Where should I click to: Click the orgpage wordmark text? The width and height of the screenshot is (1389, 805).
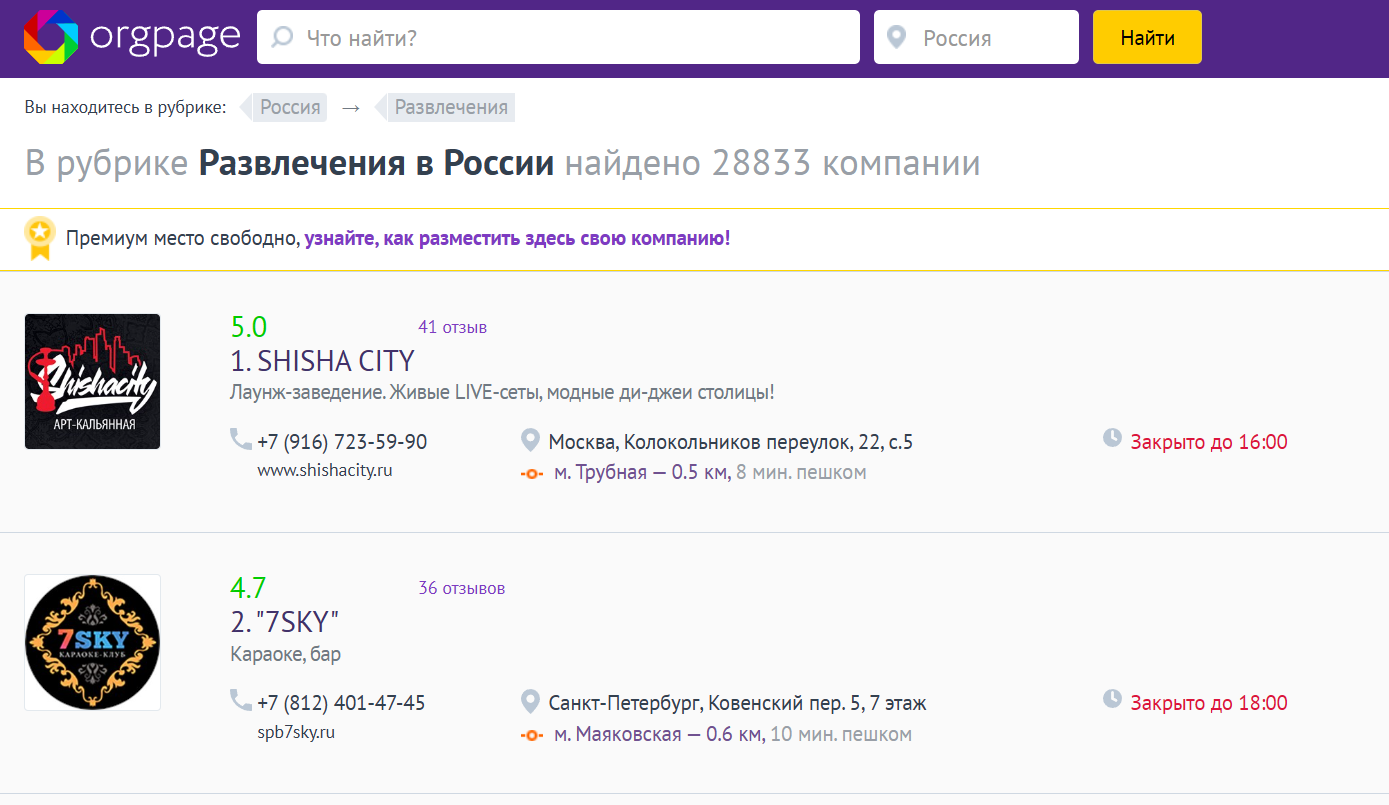[165, 37]
